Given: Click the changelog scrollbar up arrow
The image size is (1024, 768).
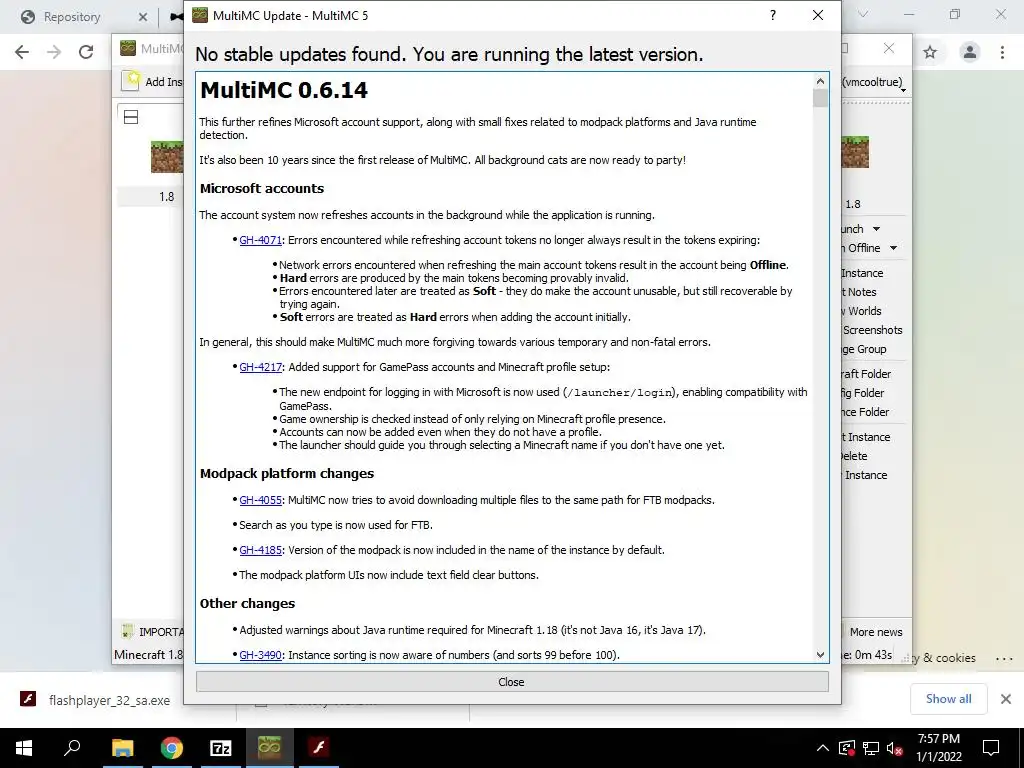Looking at the screenshot, I should pyautogui.click(x=820, y=81).
